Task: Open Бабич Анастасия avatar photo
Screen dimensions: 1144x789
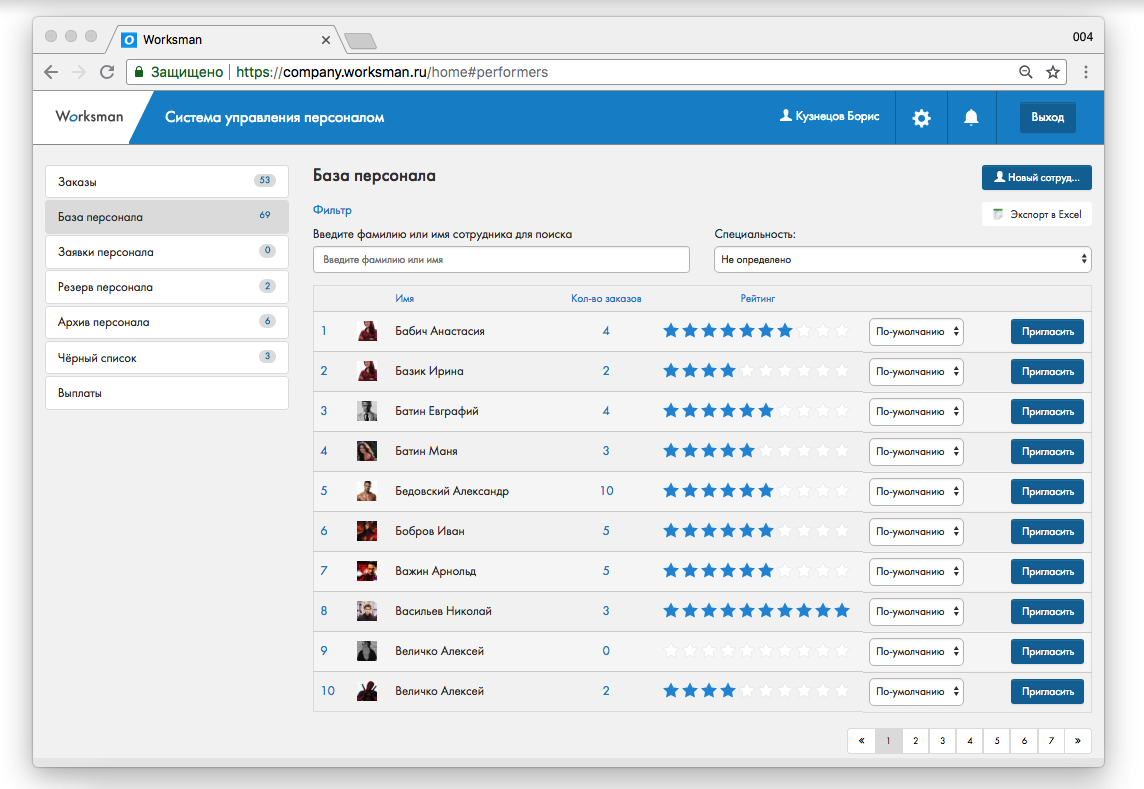Action: 367,331
